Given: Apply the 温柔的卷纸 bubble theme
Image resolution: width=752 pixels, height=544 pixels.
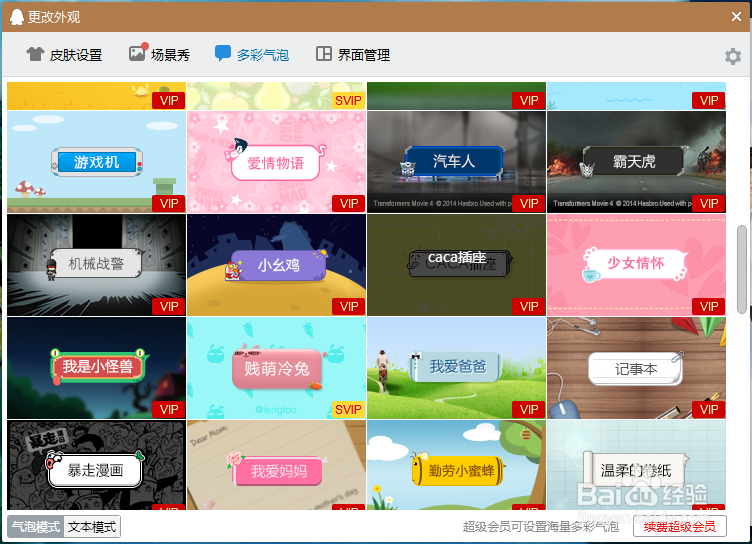Looking at the screenshot, I should [x=636, y=465].
